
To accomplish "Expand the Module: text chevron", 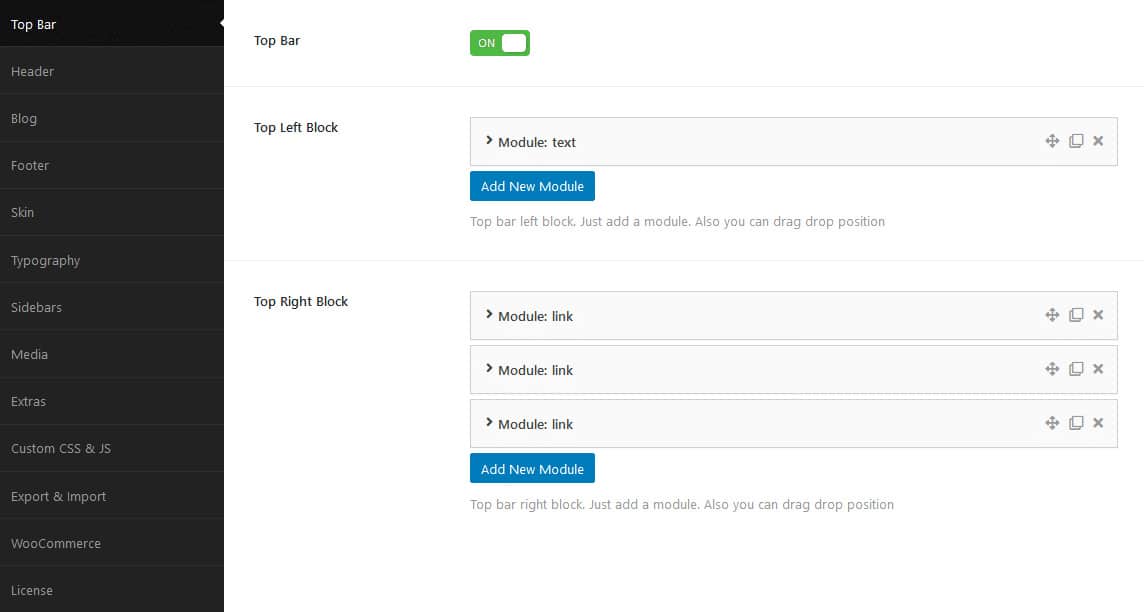I will point(489,140).
